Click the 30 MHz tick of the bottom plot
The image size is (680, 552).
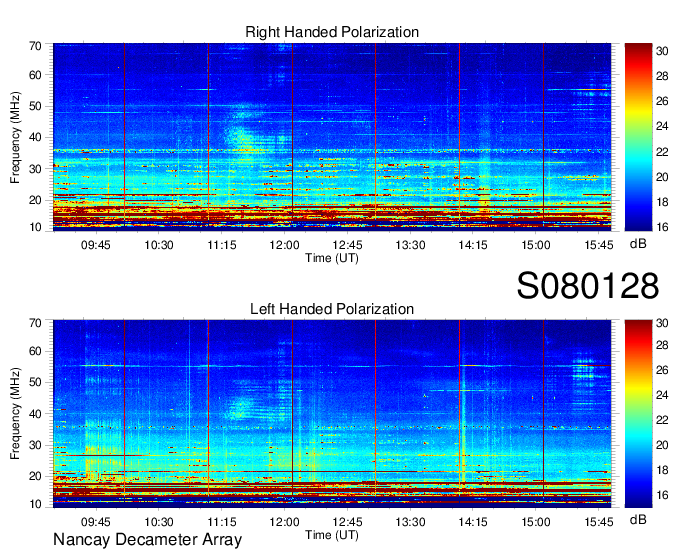pyautogui.click(x=35, y=445)
